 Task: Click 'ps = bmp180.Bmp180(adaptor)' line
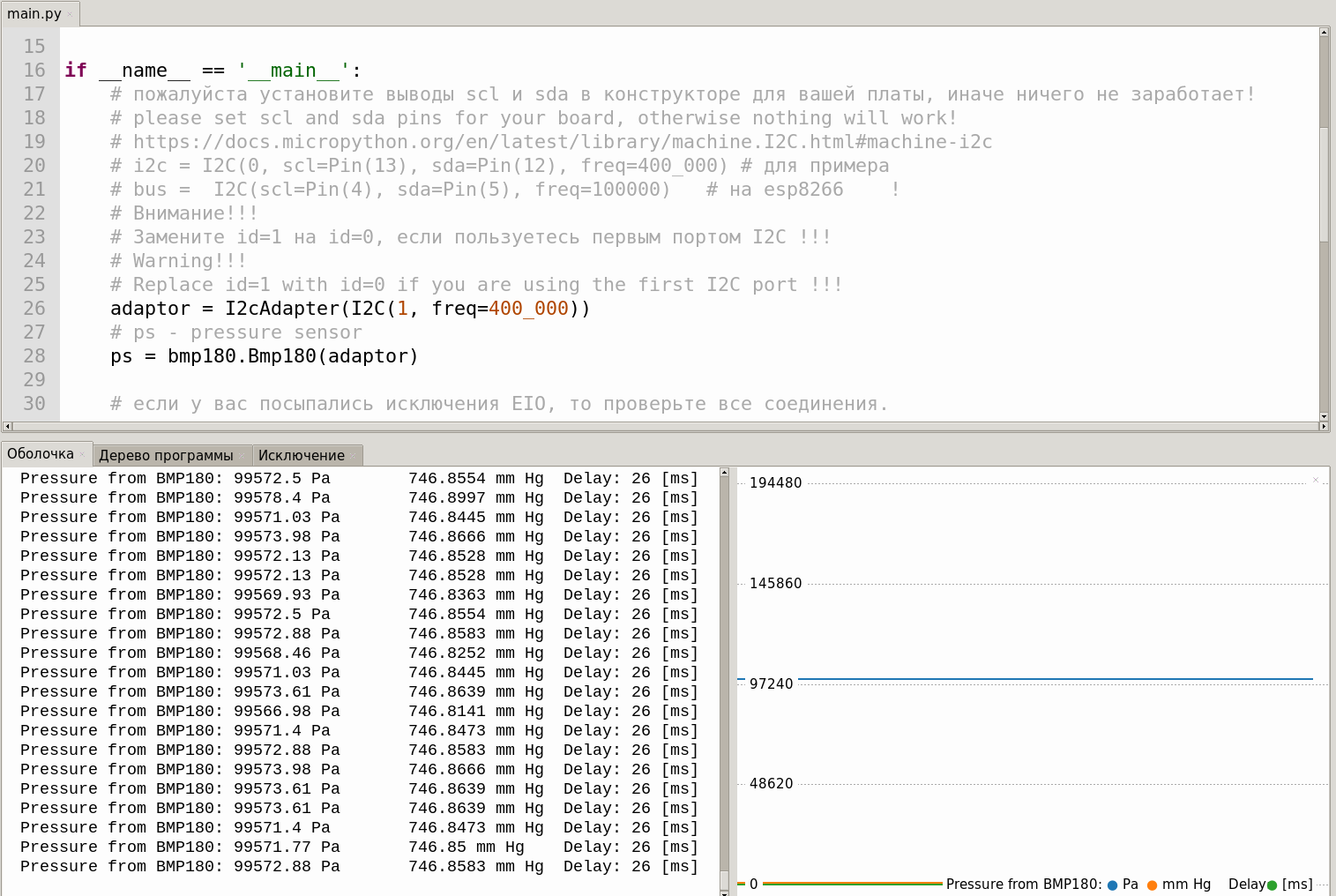point(265,356)
